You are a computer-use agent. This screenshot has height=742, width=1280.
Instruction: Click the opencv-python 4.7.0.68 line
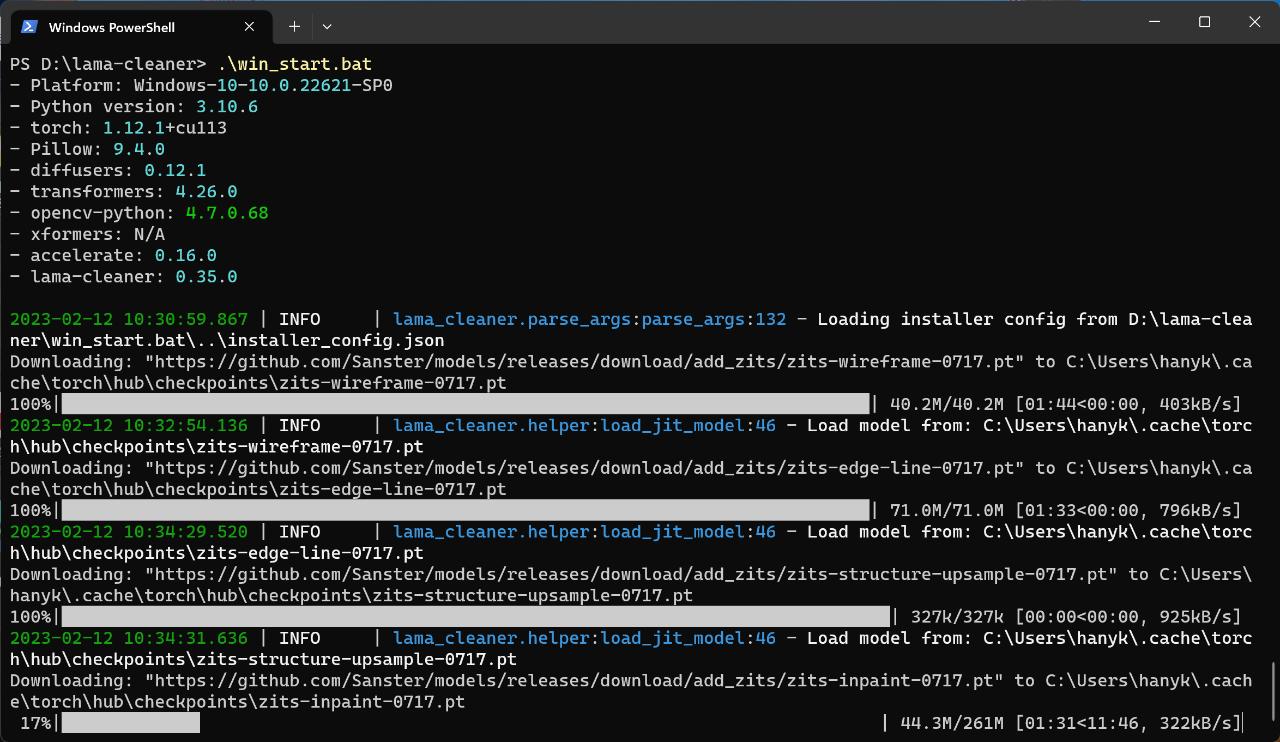(139, 213)
